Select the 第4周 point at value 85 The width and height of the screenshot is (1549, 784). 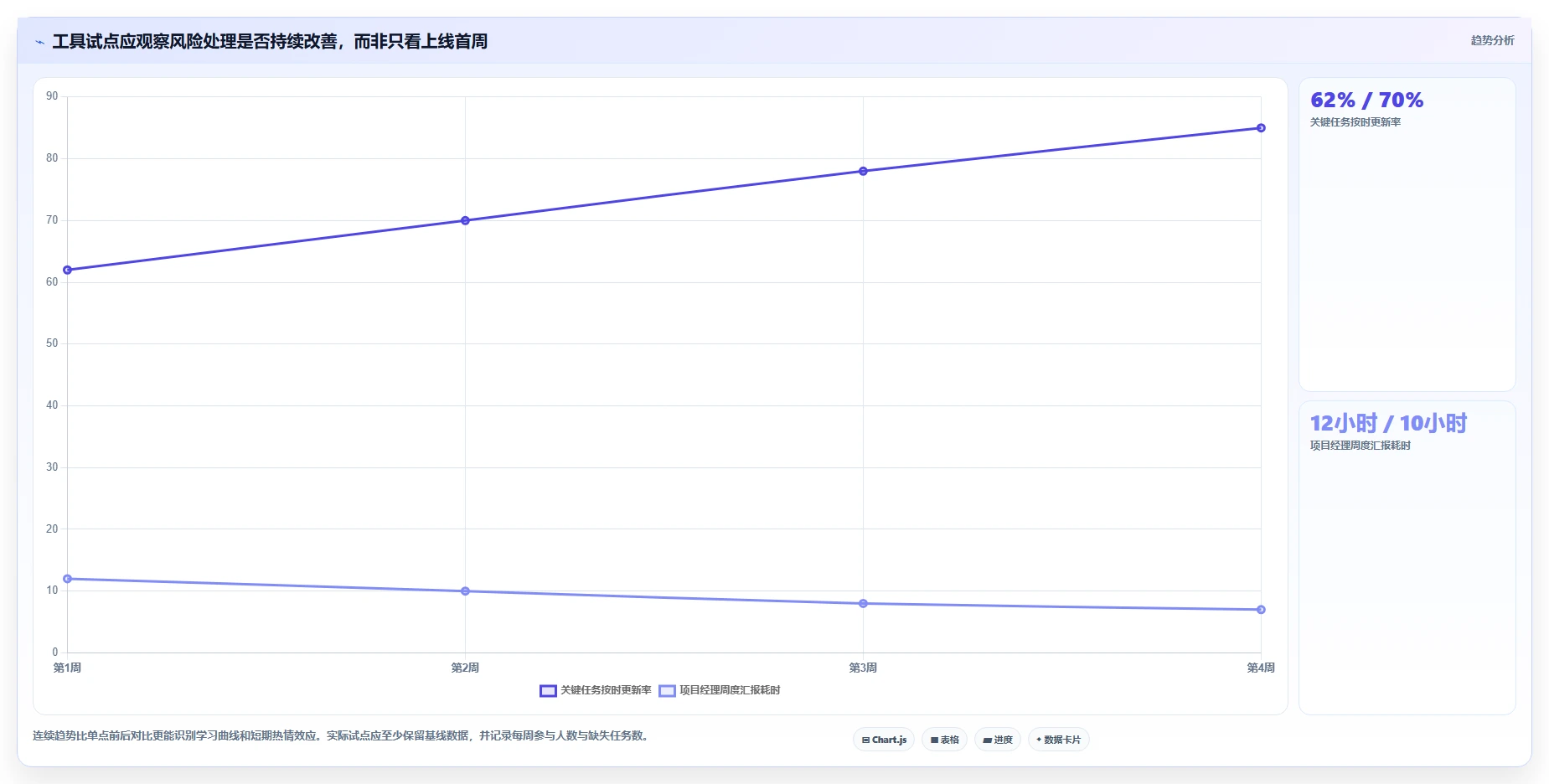click(1261, 128)
